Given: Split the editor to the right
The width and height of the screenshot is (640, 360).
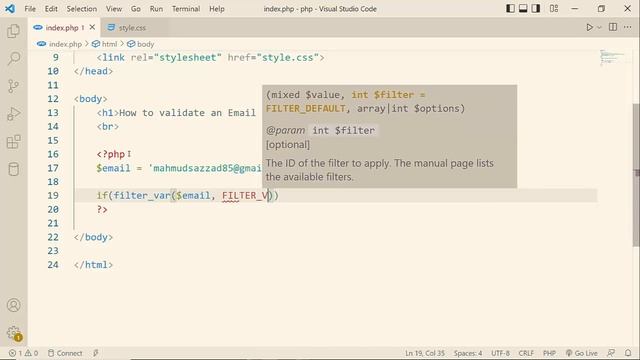Looking at the screenshot, I should coord(613,27).
